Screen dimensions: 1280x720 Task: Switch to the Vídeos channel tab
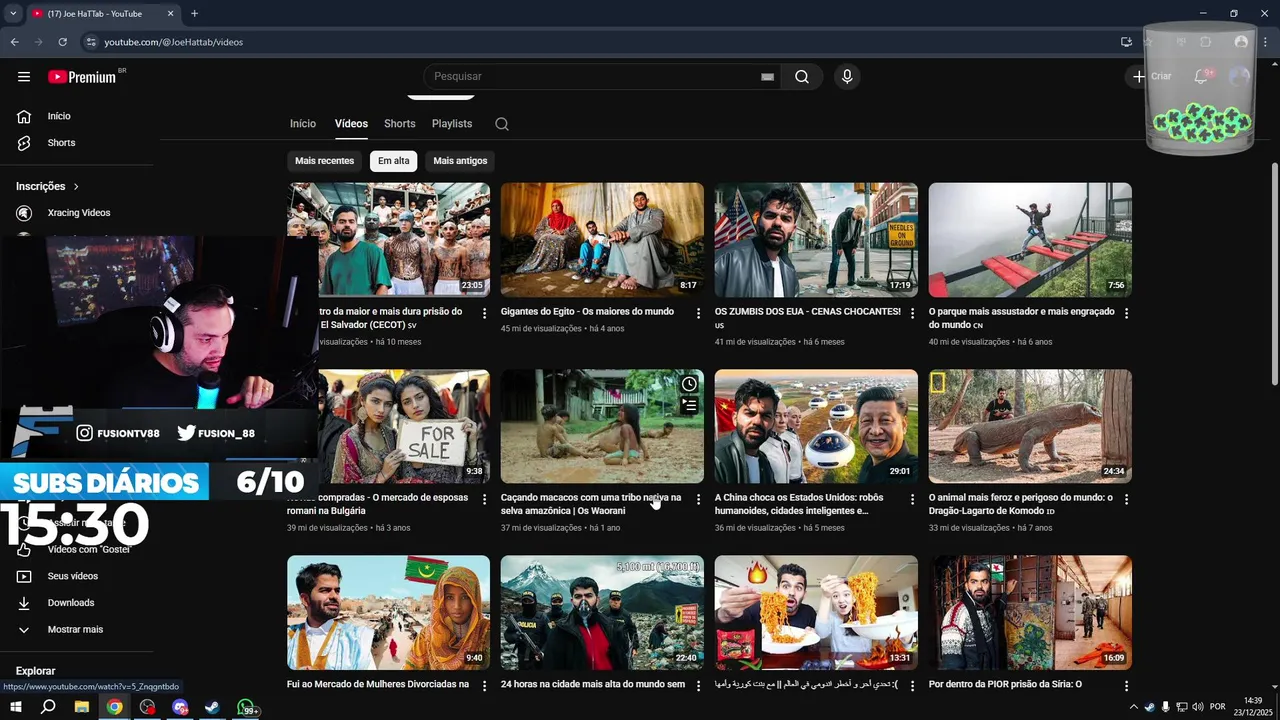click(351, 124)
